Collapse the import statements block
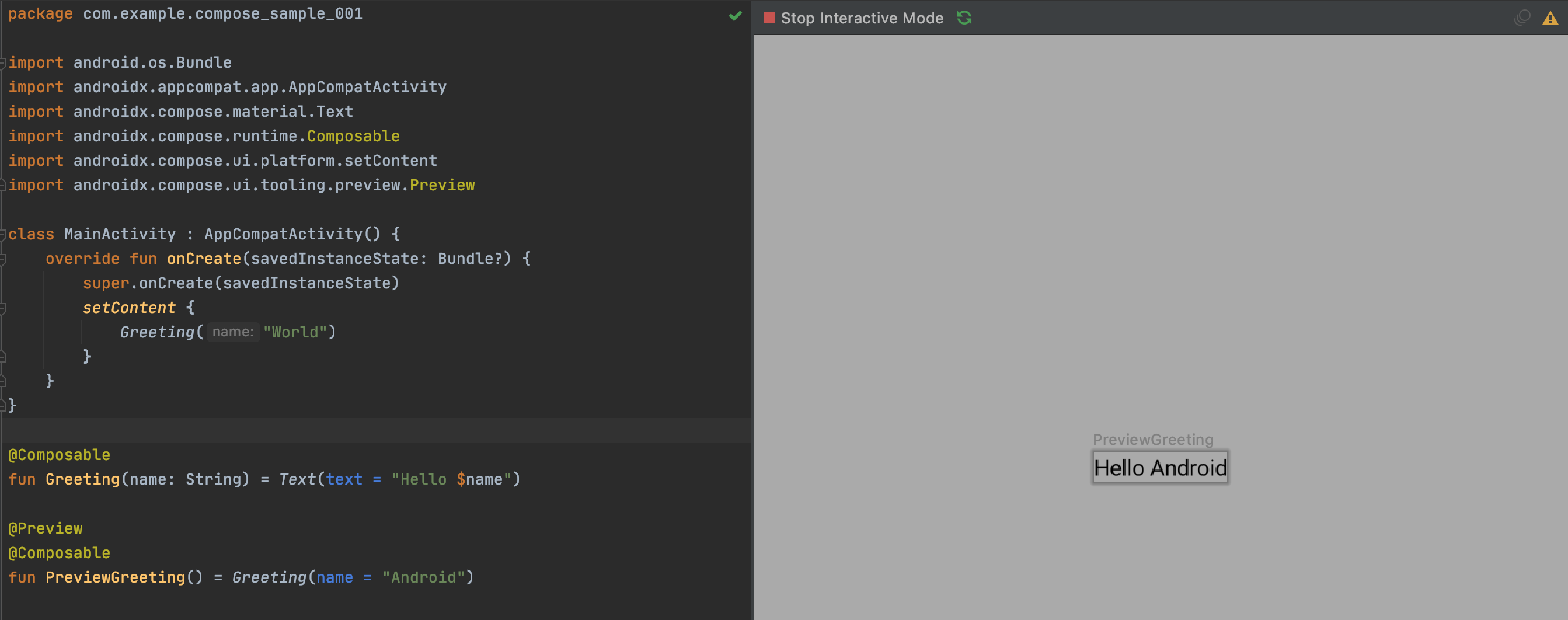The height and width of the screenshot is (620, 1568). pos(3,62)
